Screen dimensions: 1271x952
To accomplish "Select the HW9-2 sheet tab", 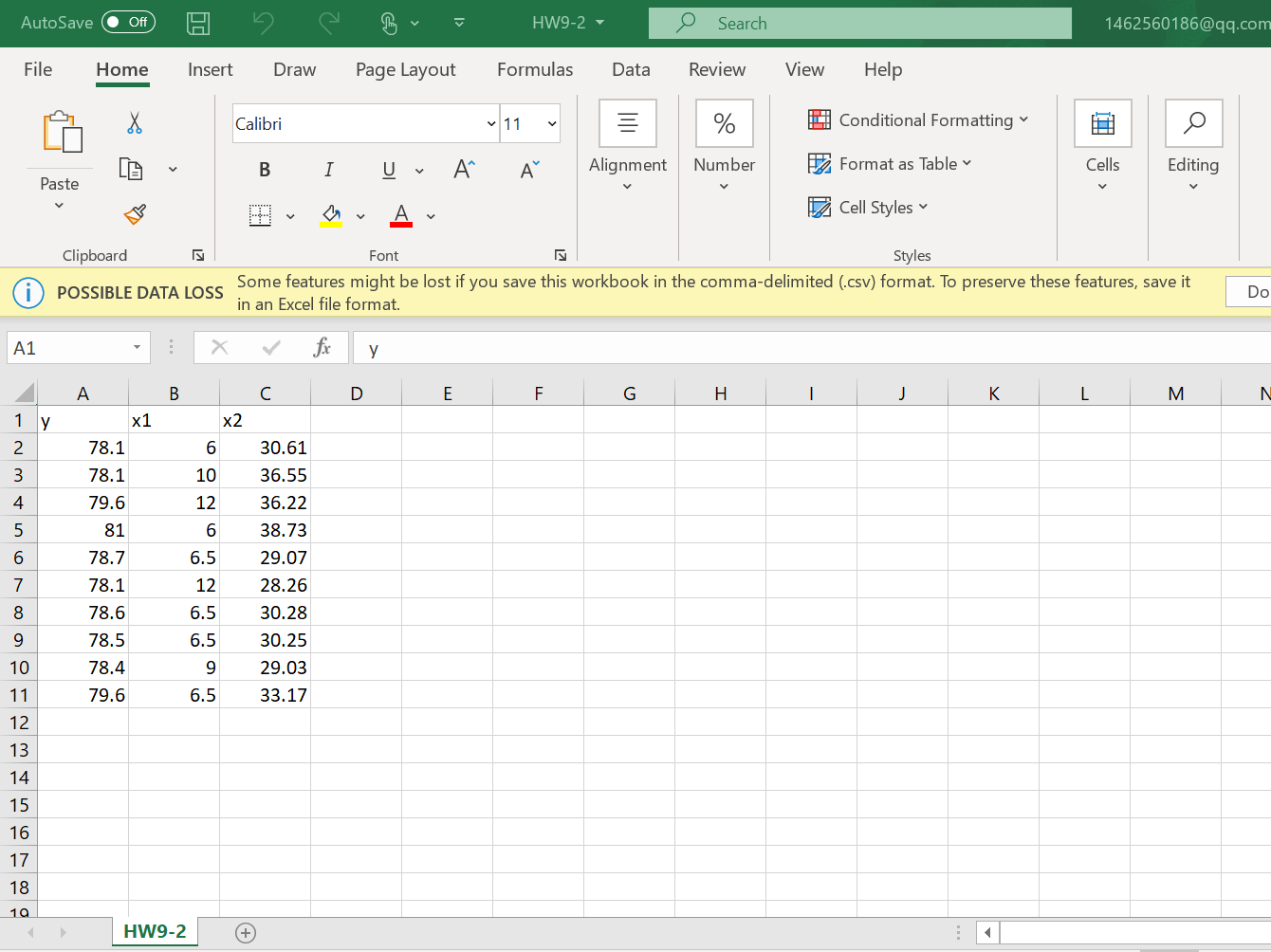I will click(155, 932).
